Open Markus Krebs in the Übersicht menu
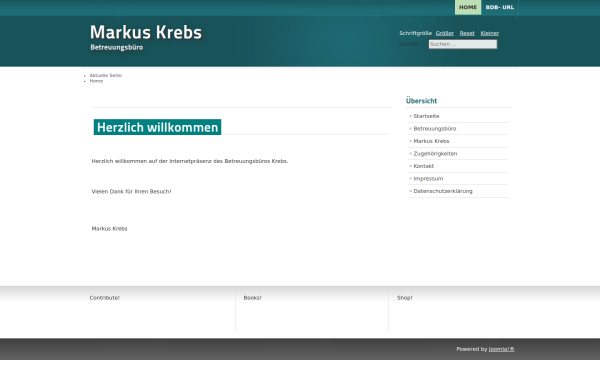The image size is (600, 375). coord(431,141)
